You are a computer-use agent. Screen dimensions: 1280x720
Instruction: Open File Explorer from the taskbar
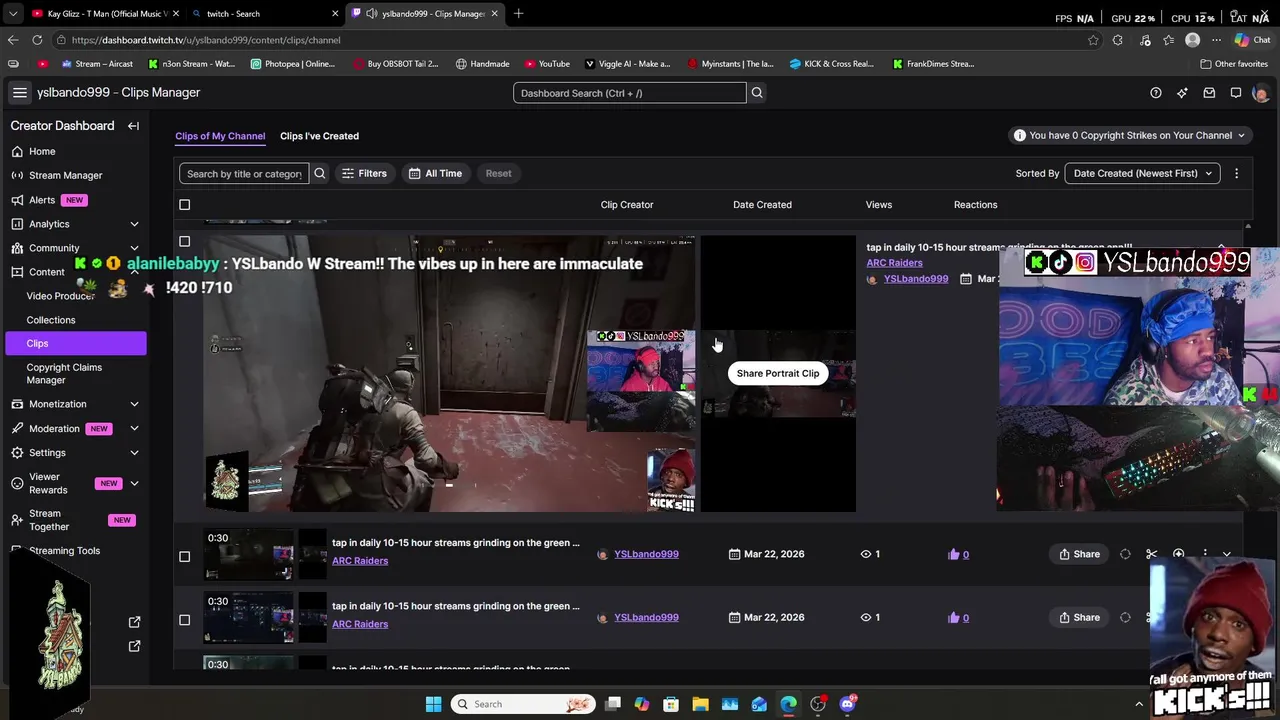click(x=700, y=704)
